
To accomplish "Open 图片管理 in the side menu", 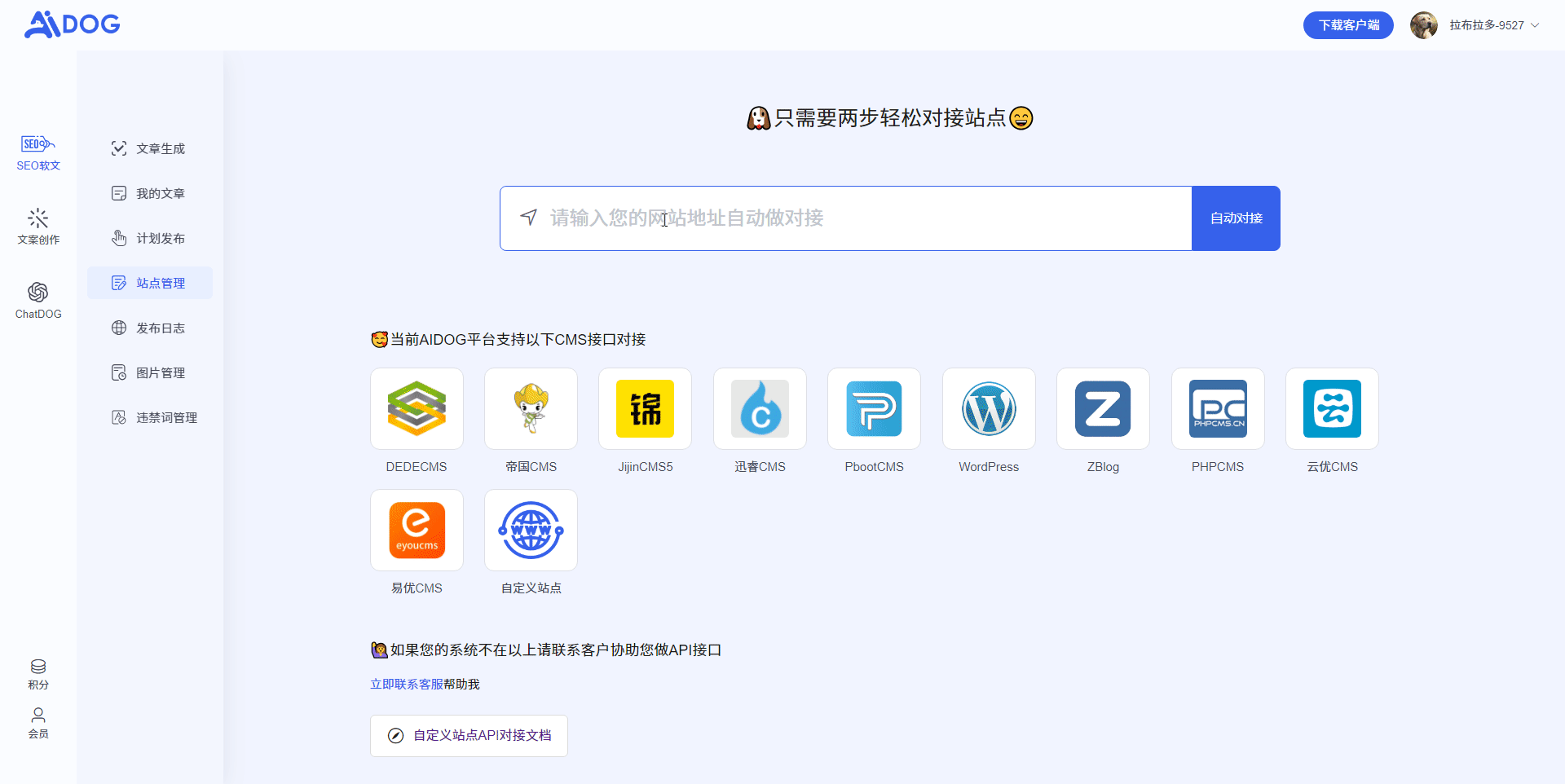I will point(150,372).
